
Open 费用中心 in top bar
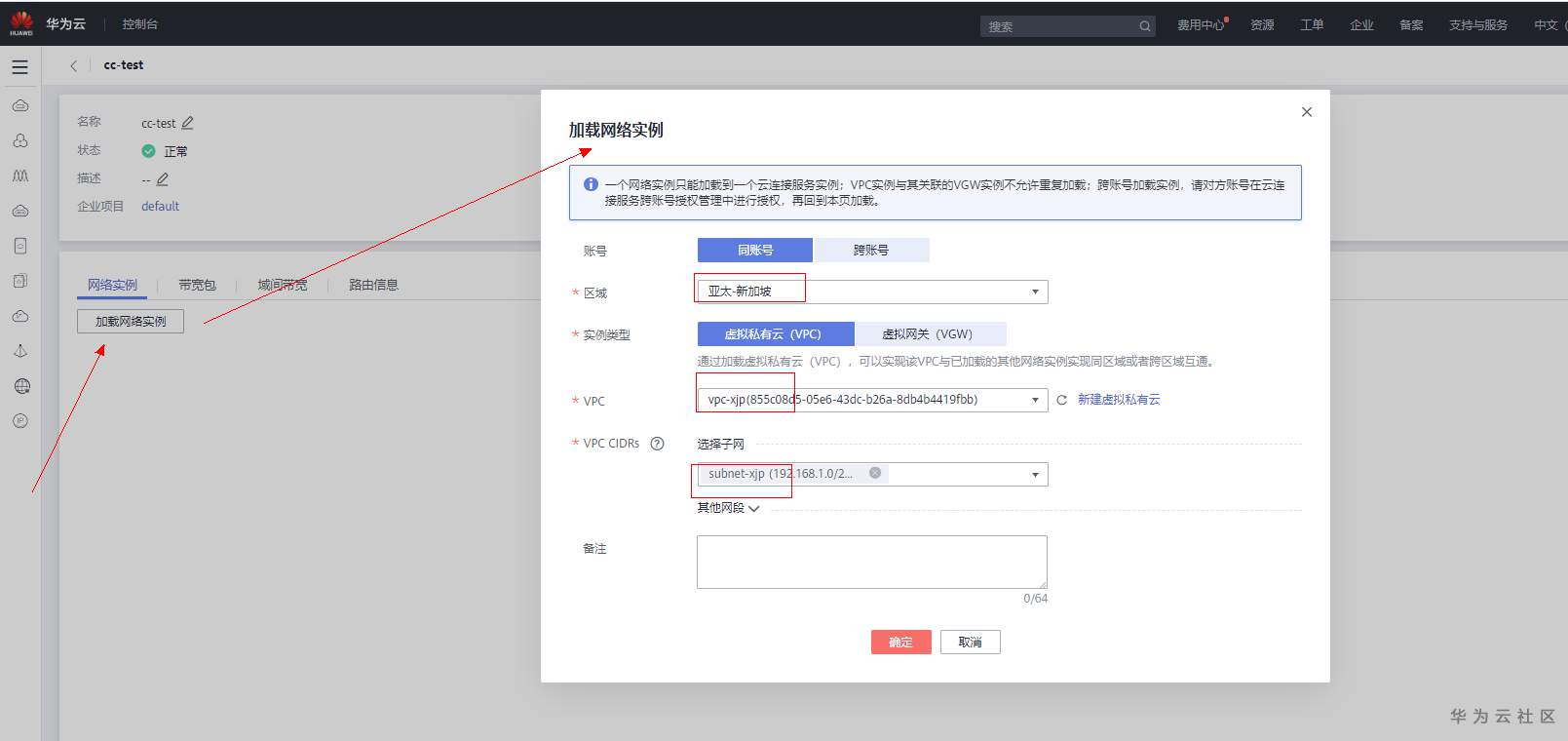1201,25
